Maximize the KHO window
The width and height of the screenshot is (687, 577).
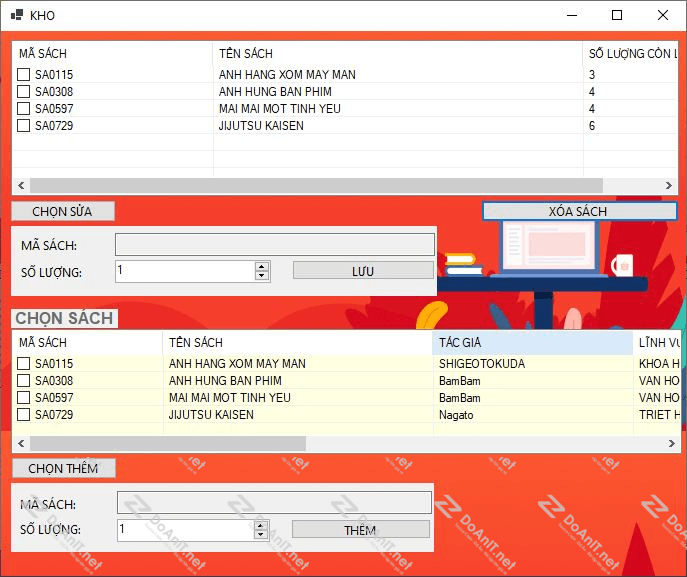coord(617,15)
